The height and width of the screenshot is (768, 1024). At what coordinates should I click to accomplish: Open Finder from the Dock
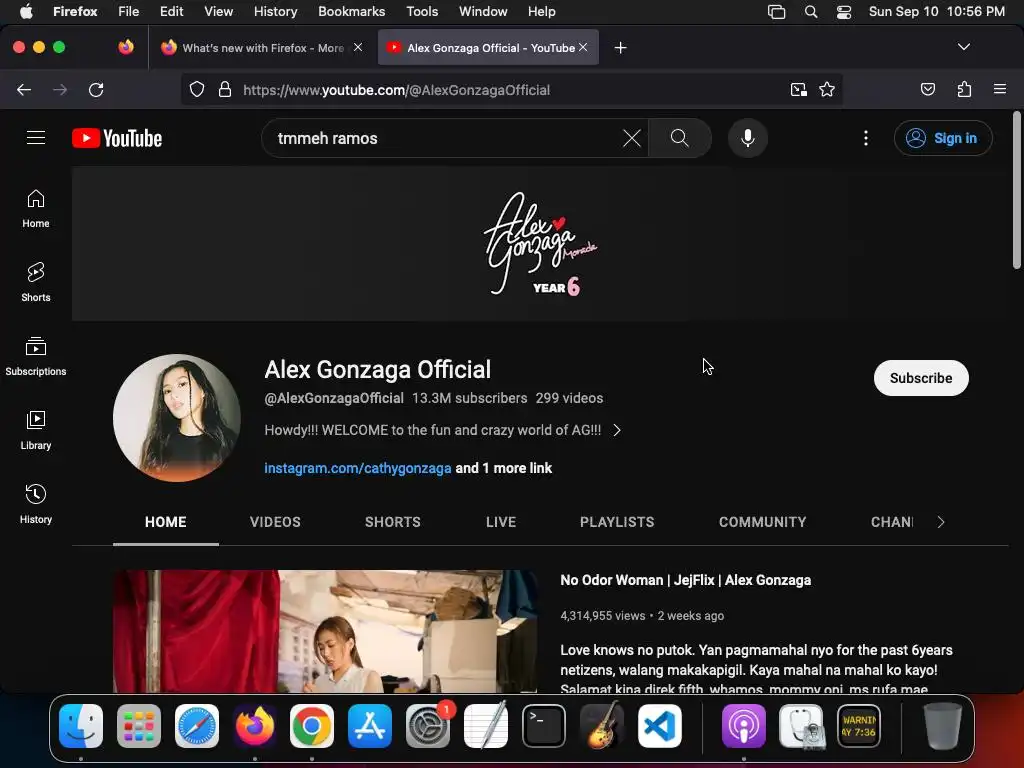pos(81,726)
